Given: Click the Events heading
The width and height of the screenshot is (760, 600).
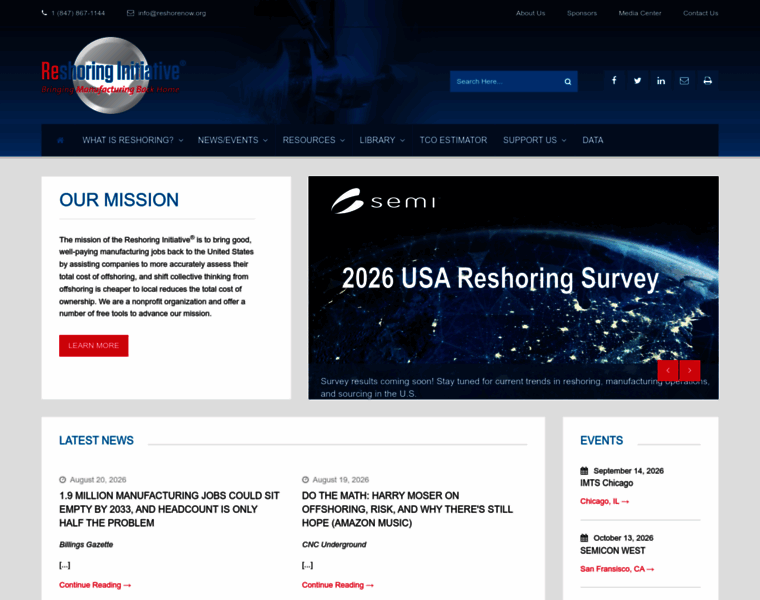Looking at the screenshot, I should point(602,441).
